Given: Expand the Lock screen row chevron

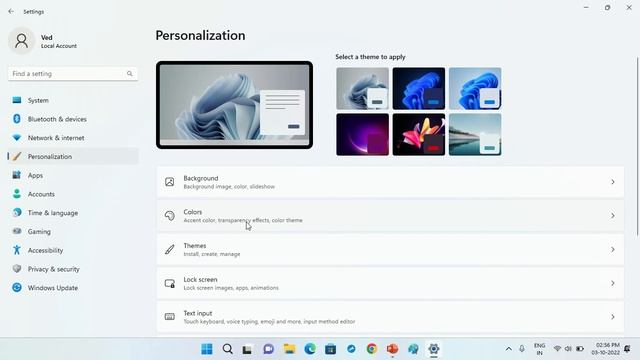Looking at the screenshot, I should 613,283.
